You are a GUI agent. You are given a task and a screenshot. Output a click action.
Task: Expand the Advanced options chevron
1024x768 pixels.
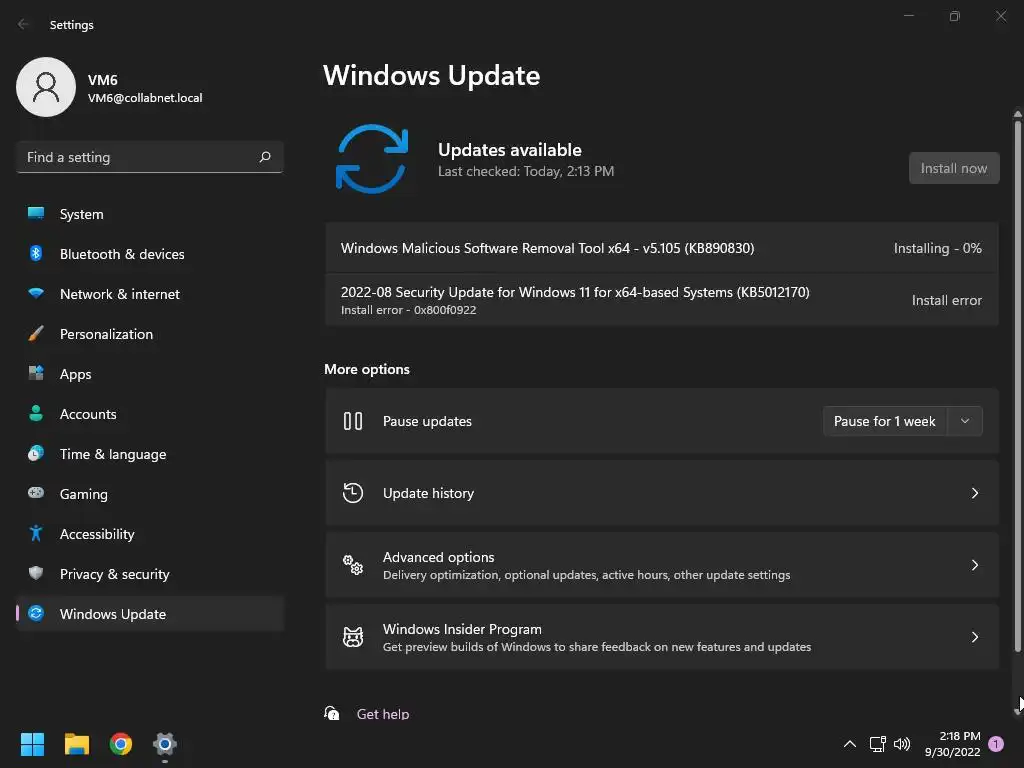click(x=975, y=565)
